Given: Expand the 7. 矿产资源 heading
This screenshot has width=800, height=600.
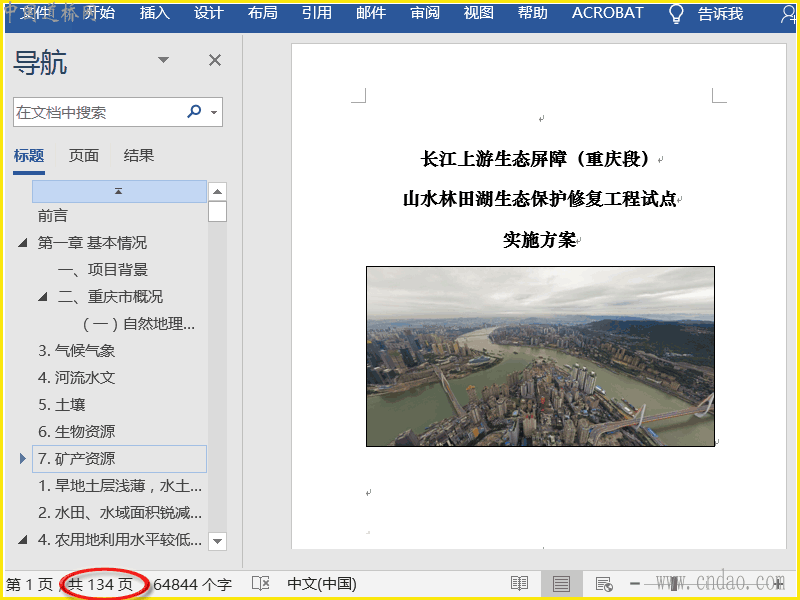Looking at the screenshot, I should 23,459.
